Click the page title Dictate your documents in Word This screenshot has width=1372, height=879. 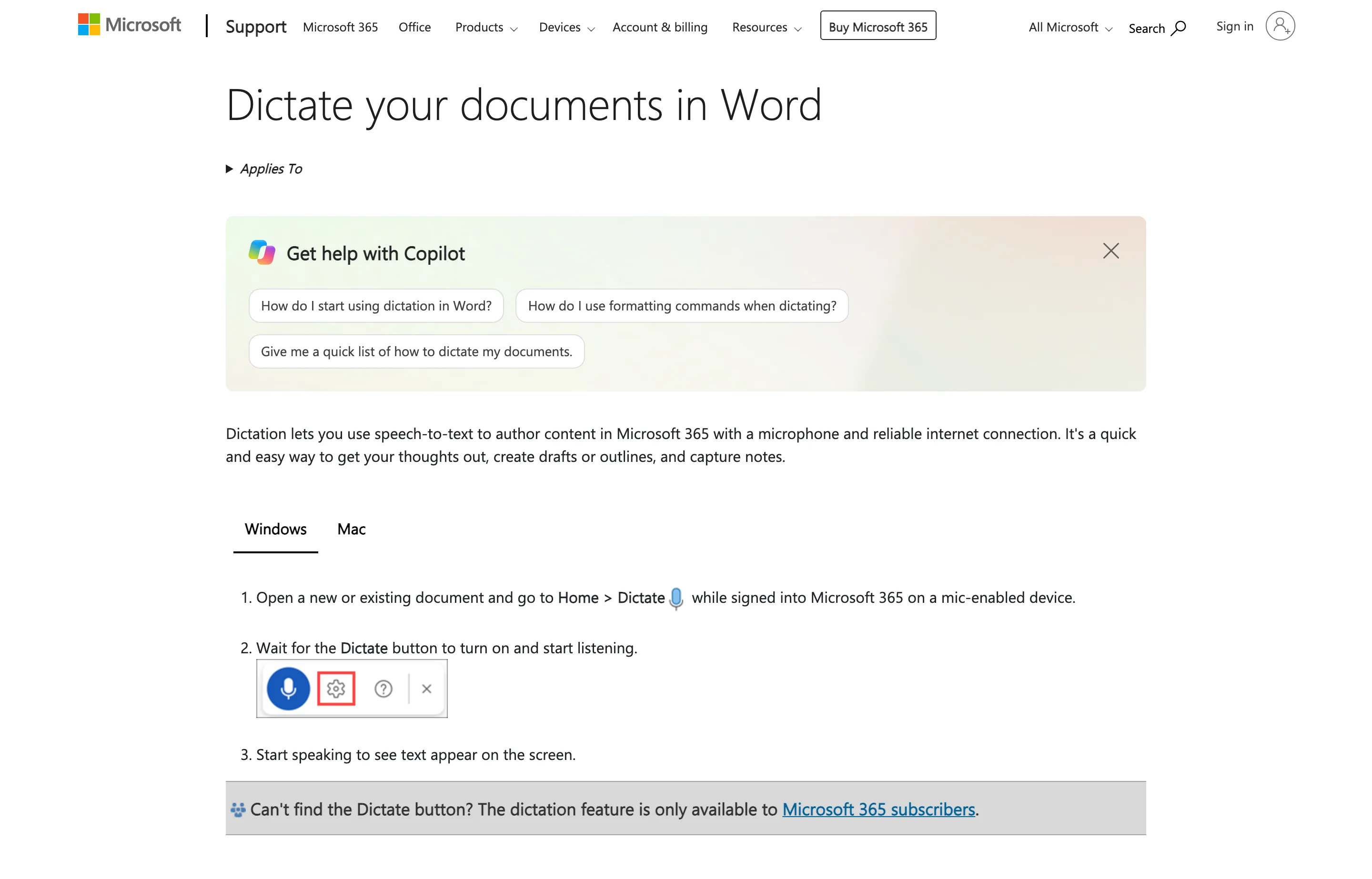tap(524, 106)
